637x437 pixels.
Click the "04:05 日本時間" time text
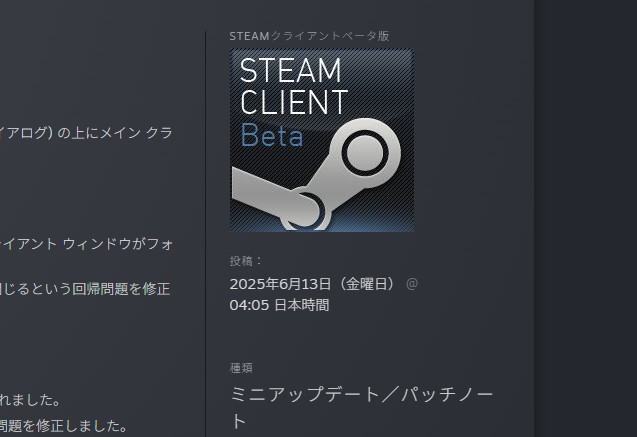279,305
